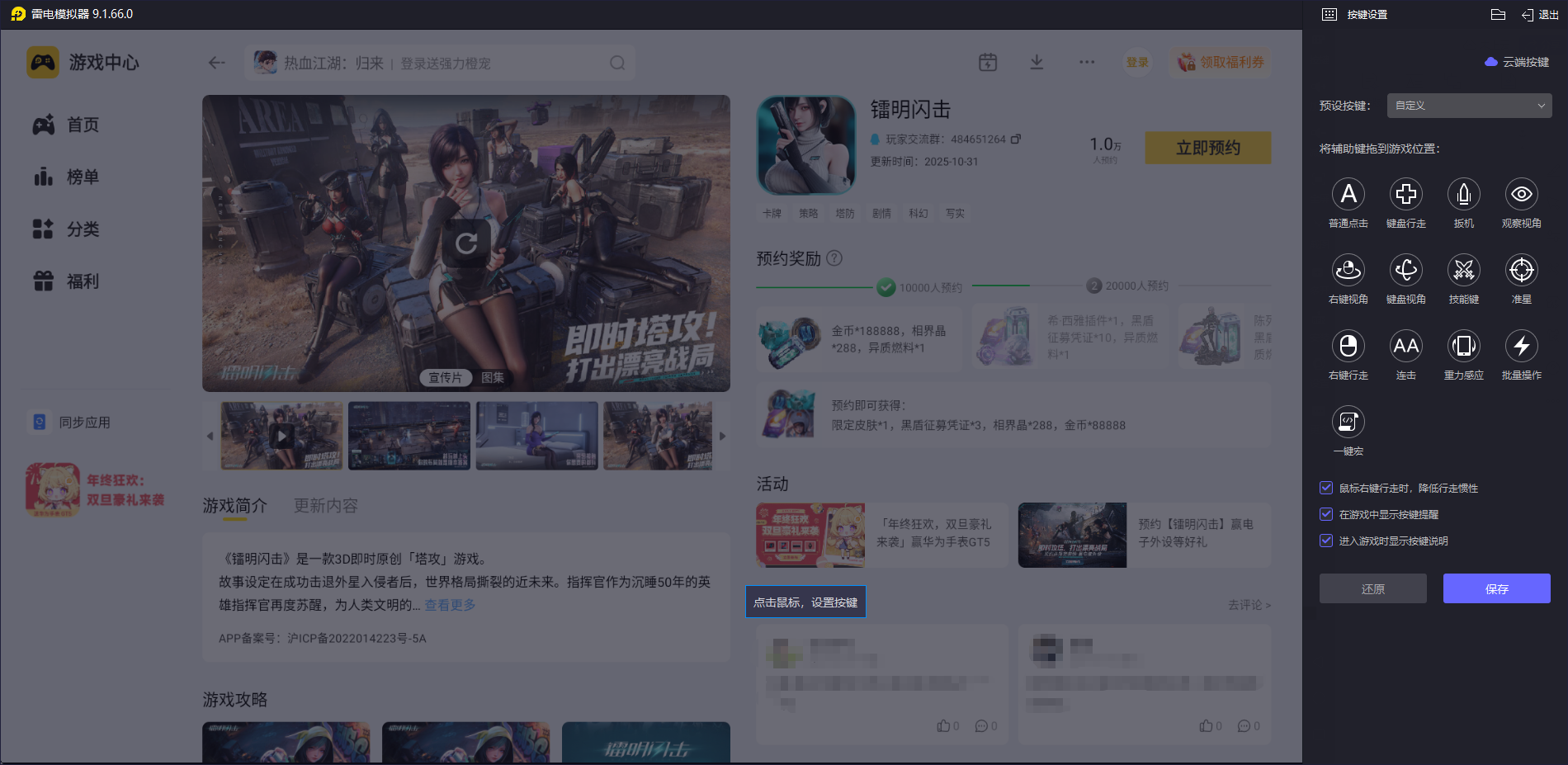The image size is (1568, 765).
Task: Select the 普通点击 key mapping icon
Action: coord(1348,195)
